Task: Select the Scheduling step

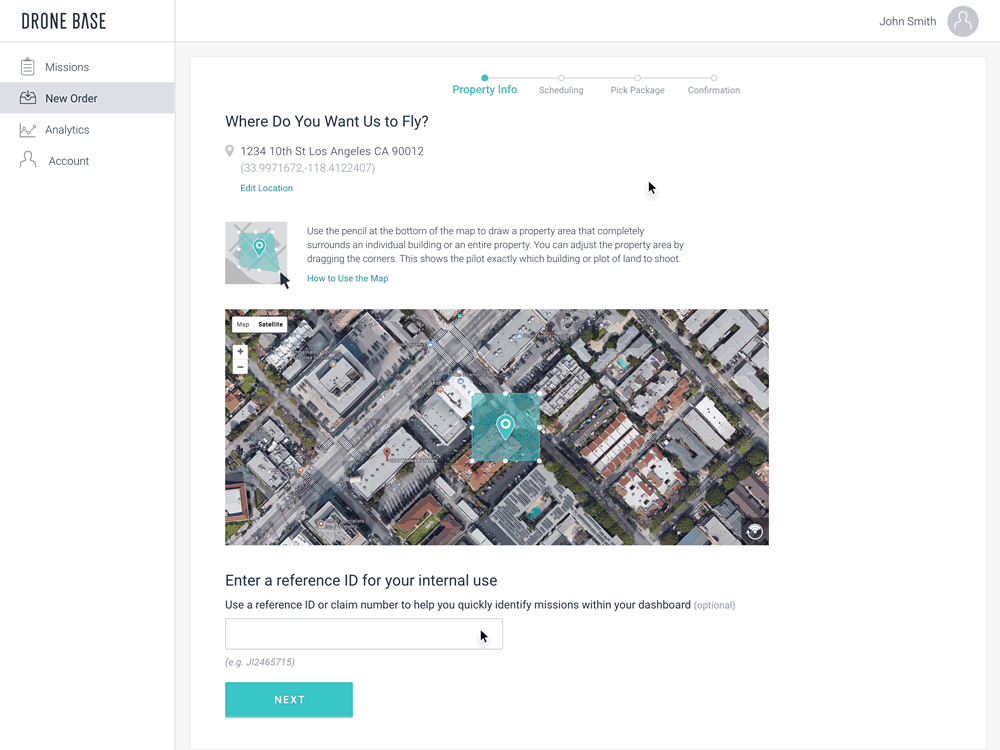Action: coord(561,89)
